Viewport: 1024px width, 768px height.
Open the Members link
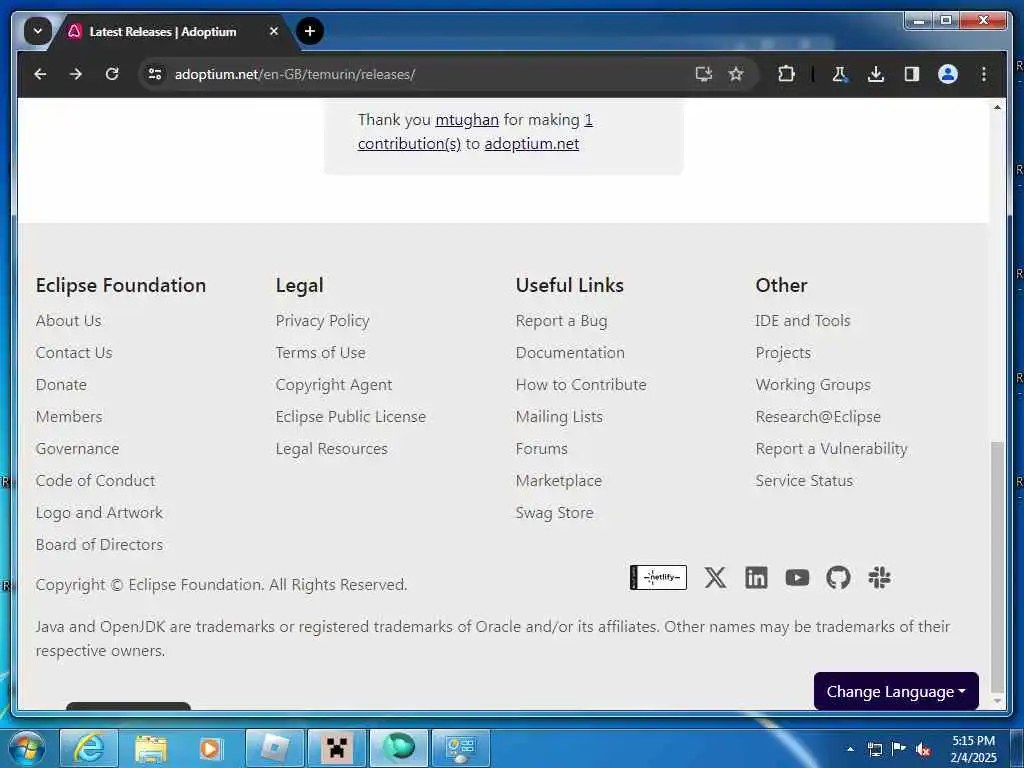(x=69, y=417)
